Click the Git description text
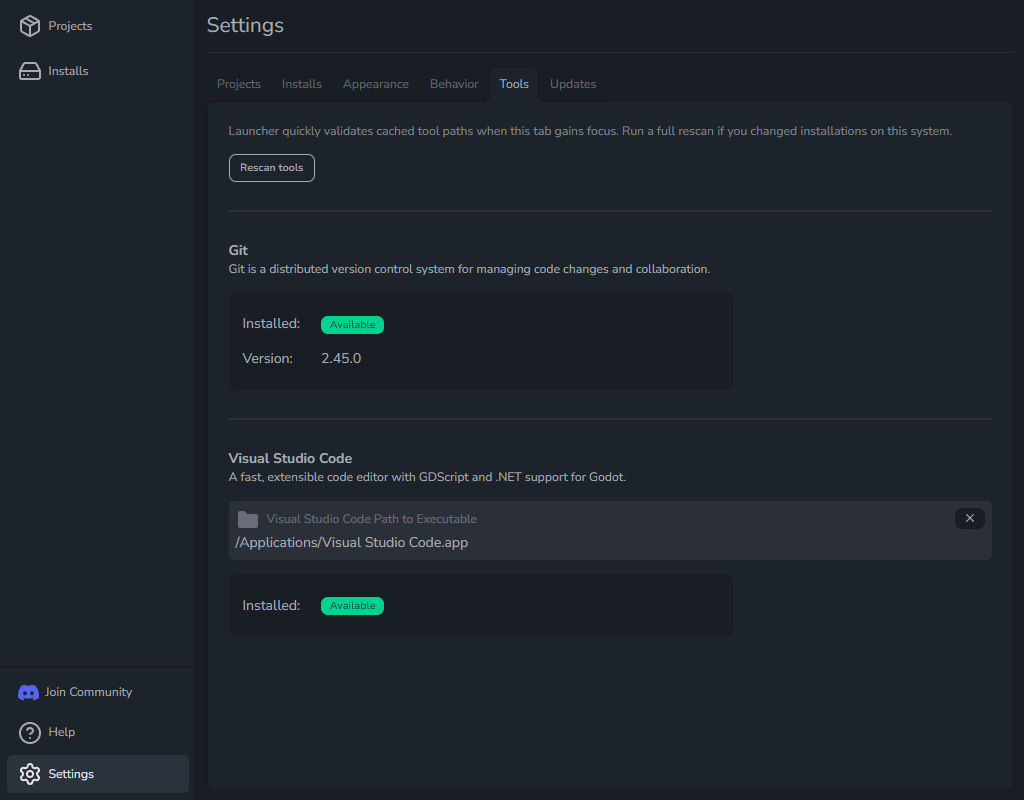This screenshot has height=800, width=1024. click(469, 269)
